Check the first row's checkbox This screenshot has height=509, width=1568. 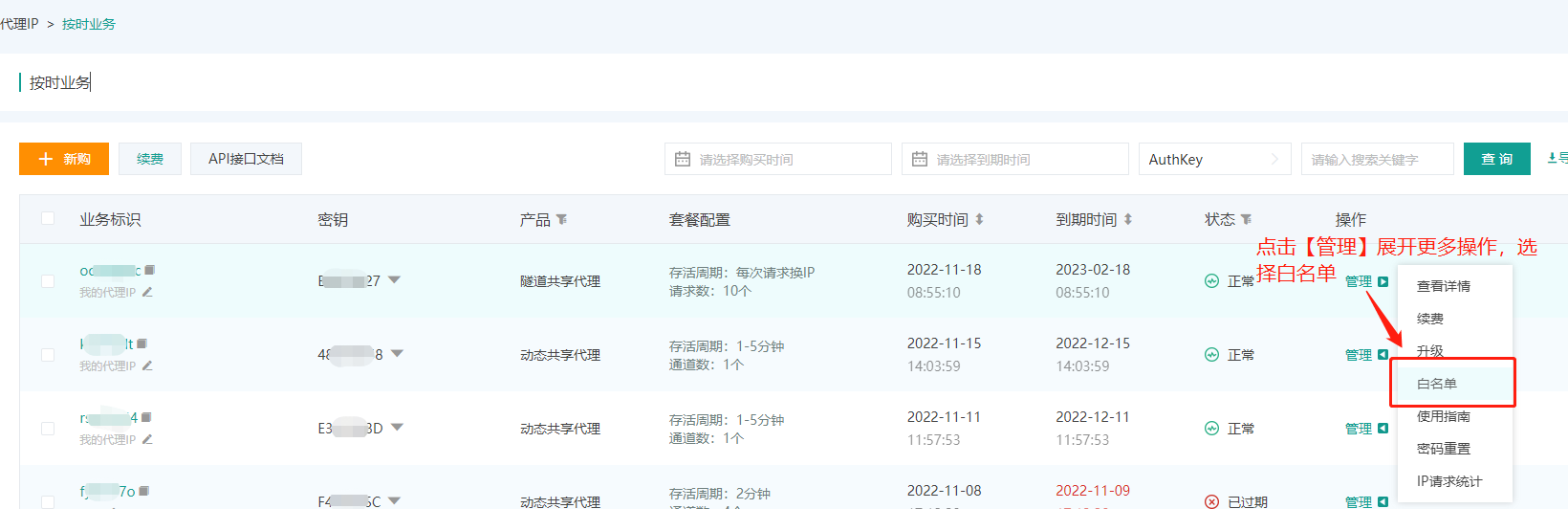pyautogui.click(x=48, y=281)
